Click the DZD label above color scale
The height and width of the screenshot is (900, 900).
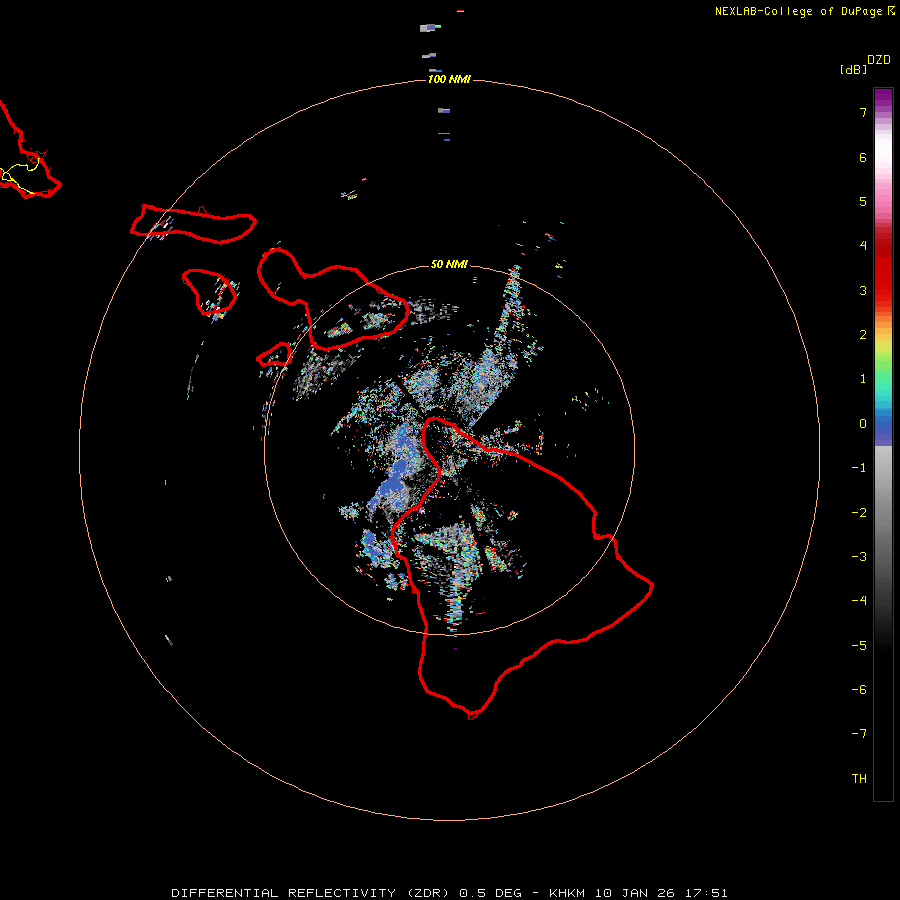879,60
